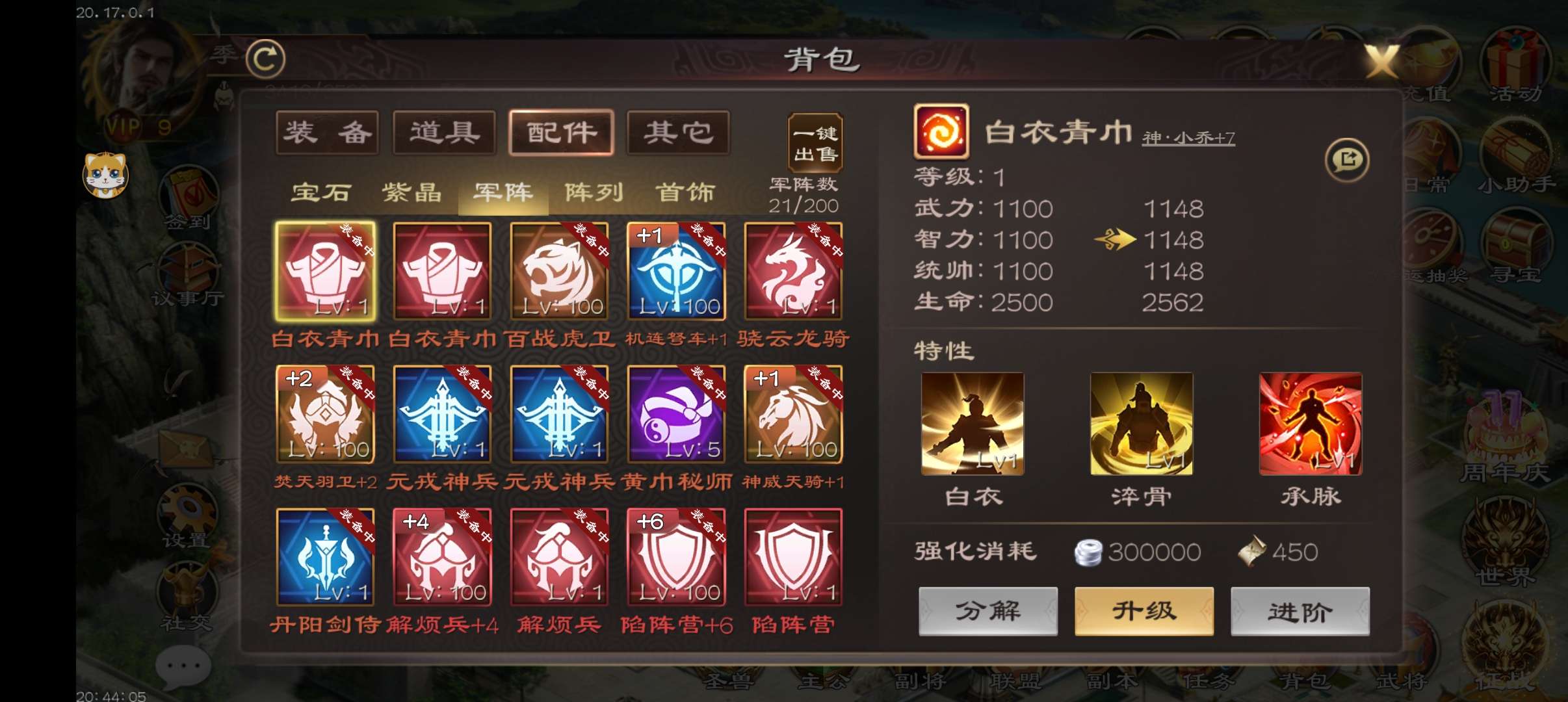Open the 神·小乔+7 hero link
The width and height of the screenshot is (1568, 702).
pos(1188,138)
